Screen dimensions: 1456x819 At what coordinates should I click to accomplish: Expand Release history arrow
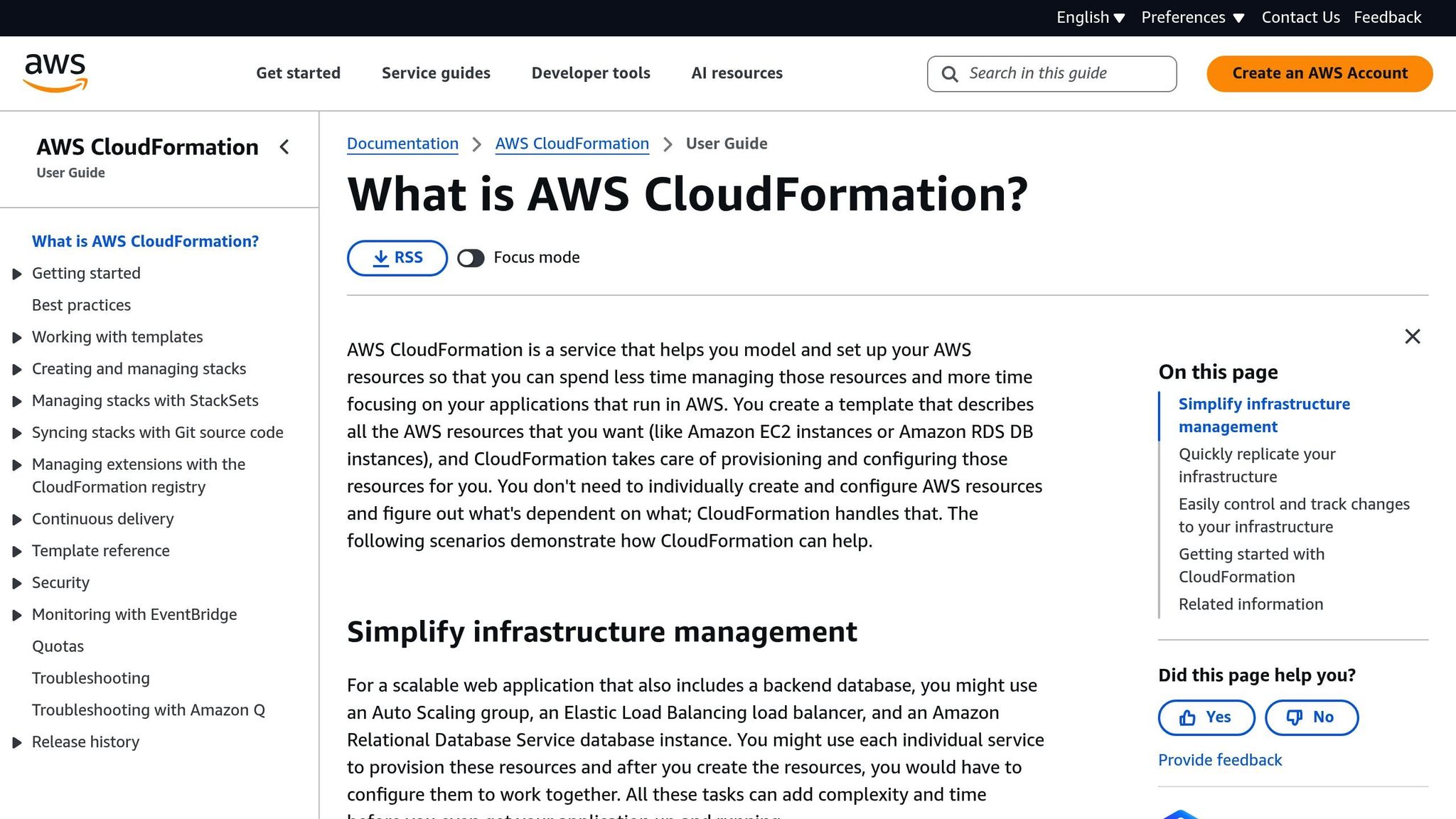pyautogui.click(x=17, y=743)
